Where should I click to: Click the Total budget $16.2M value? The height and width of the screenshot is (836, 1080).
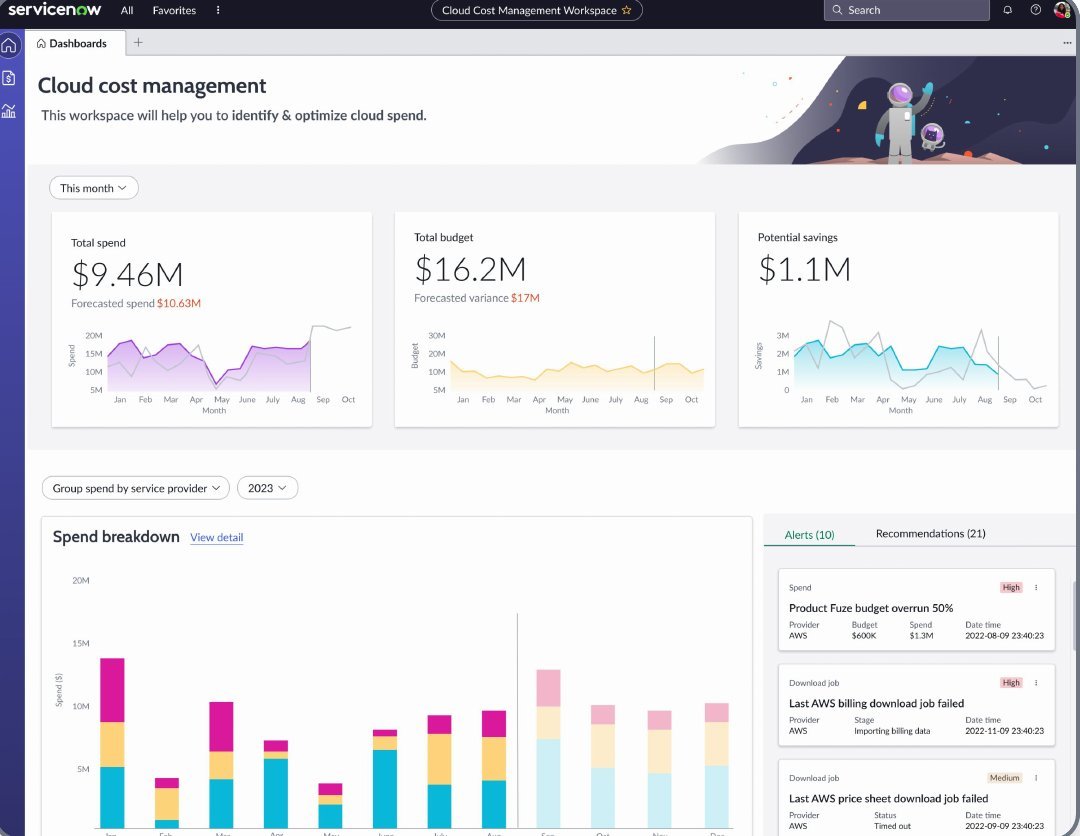[x=470, y=269]
